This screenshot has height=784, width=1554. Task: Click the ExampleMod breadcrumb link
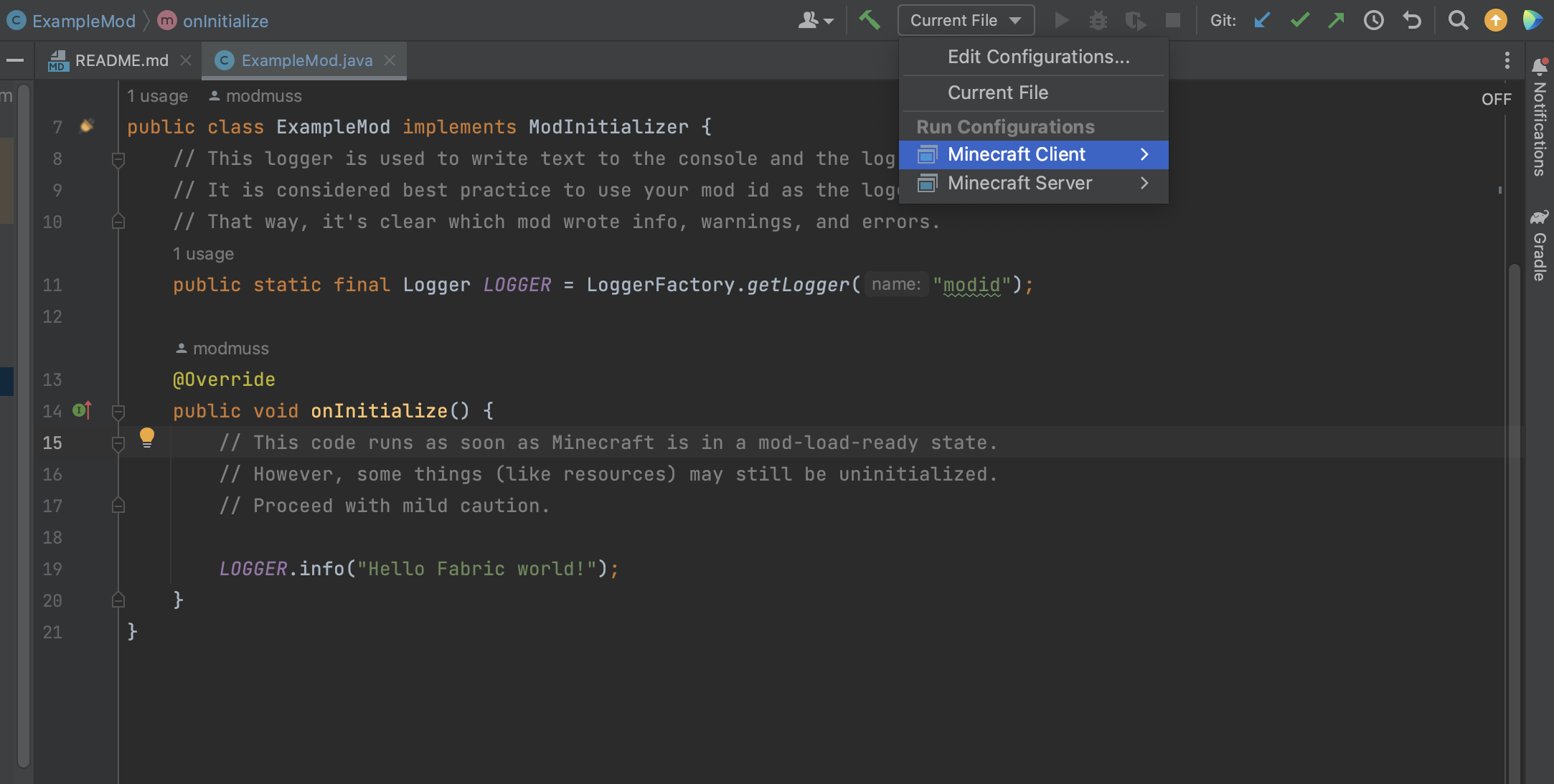click(x=83, y=21)
